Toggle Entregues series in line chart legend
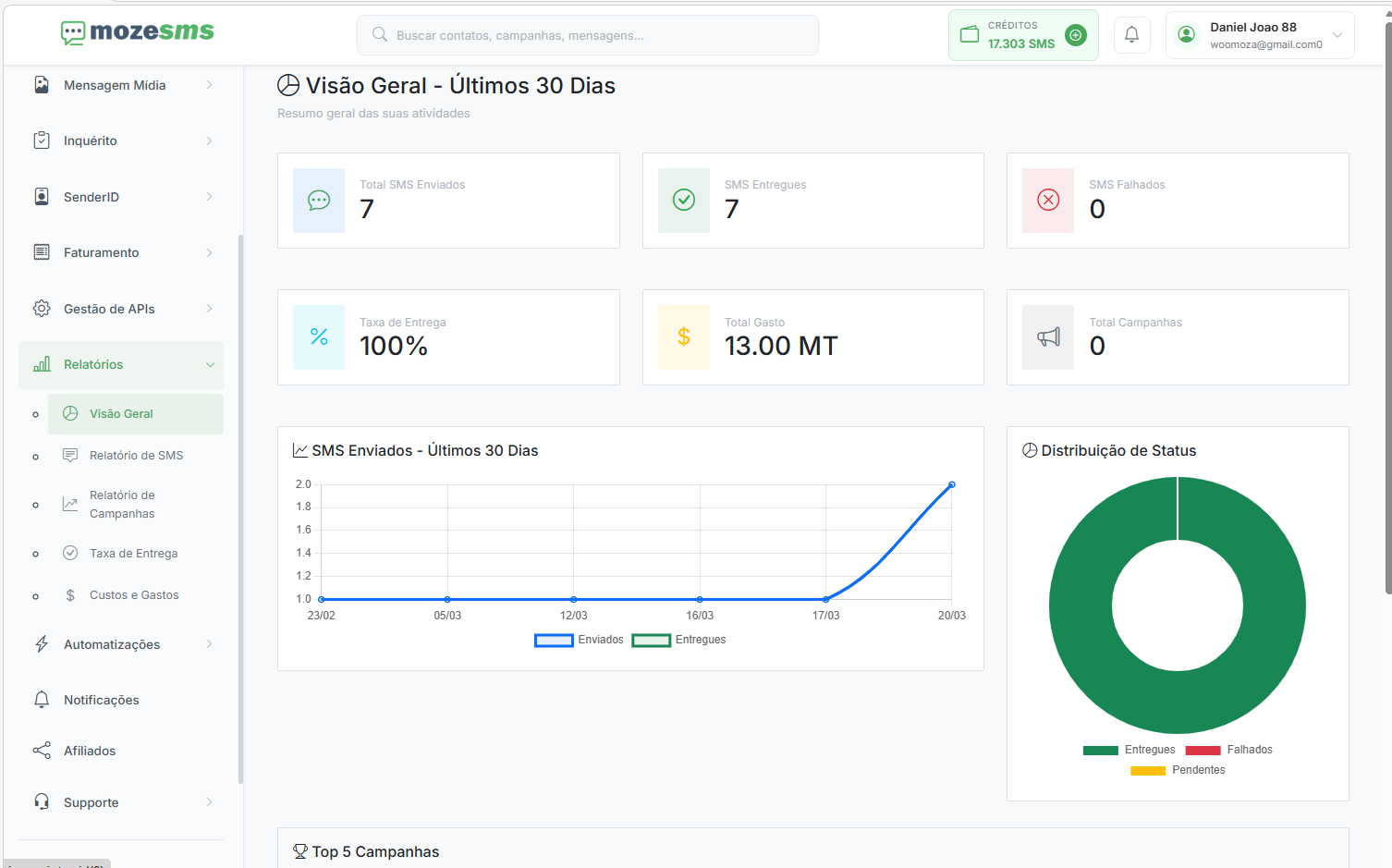Image resolution: width=1392 pixels, height=868 pixels. tap(679, 640)
